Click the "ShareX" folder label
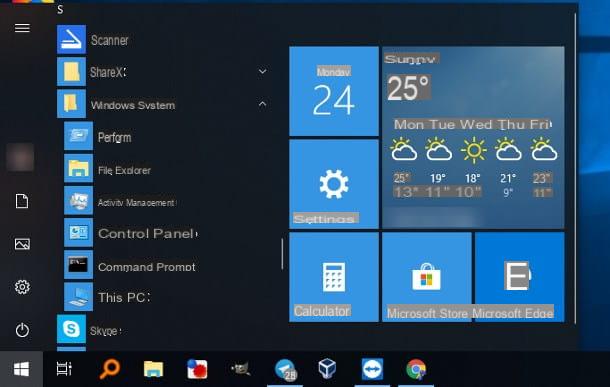The height and width of the screenshot is (387, 610). (107, 72)
